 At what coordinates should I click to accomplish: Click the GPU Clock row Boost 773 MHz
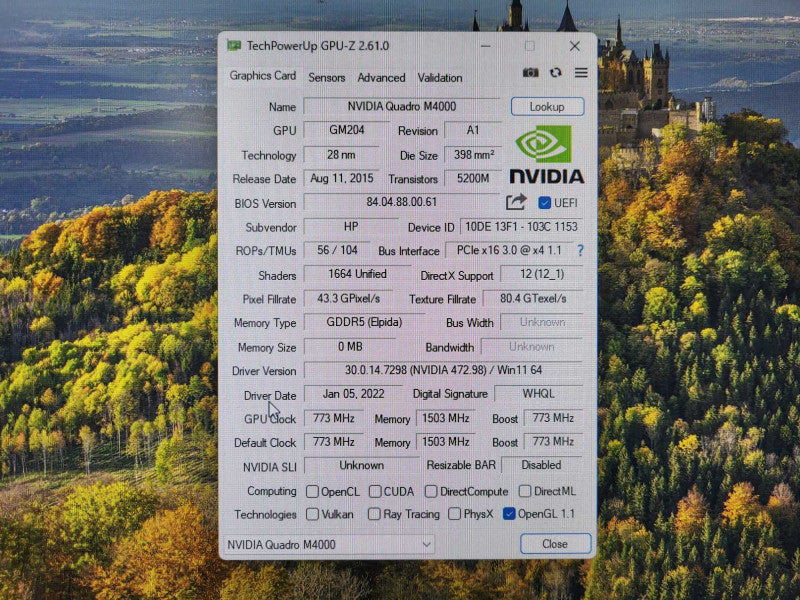553,418
